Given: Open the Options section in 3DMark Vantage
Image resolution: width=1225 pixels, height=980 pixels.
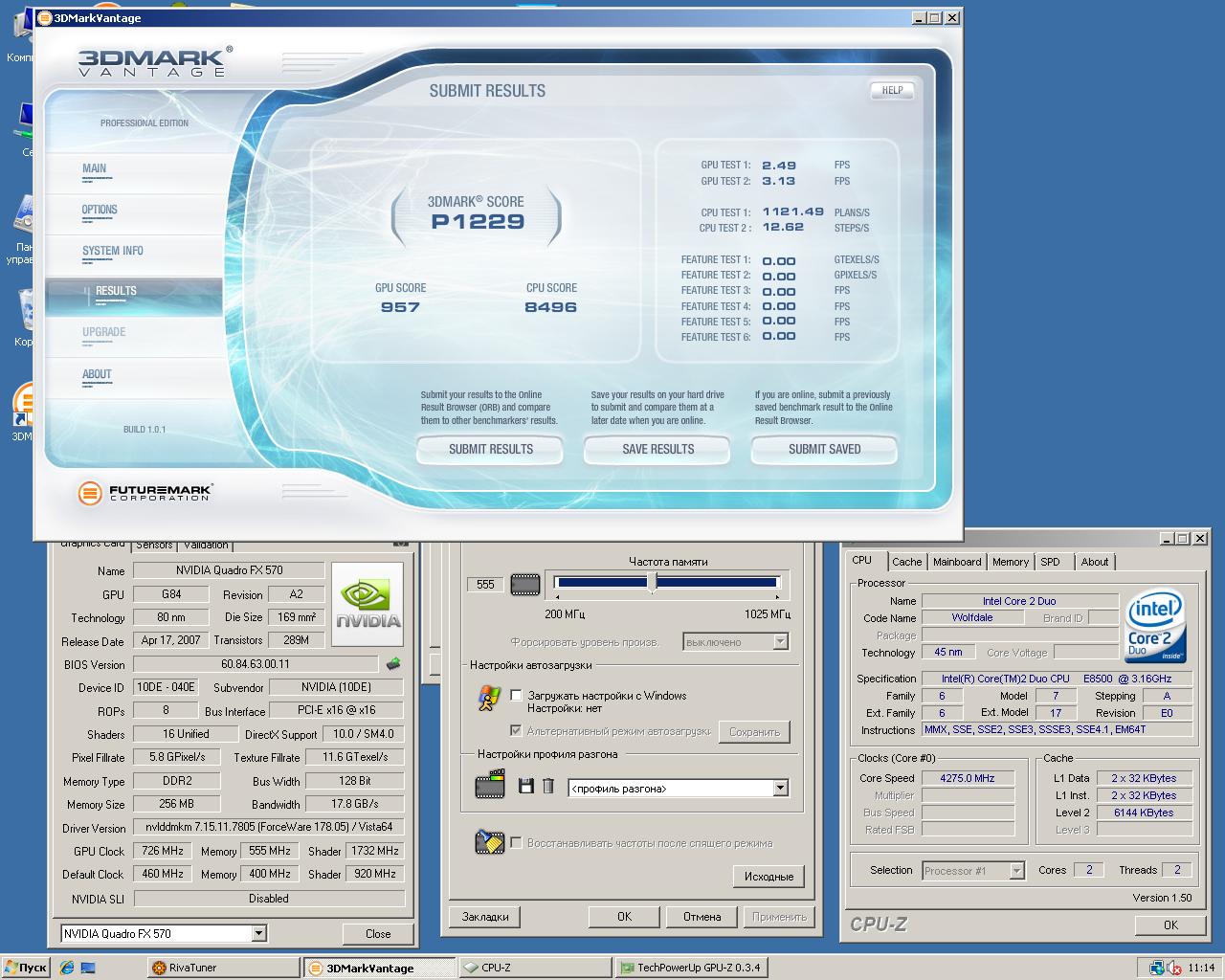Looking at the screenshot, I should point(100,210).
